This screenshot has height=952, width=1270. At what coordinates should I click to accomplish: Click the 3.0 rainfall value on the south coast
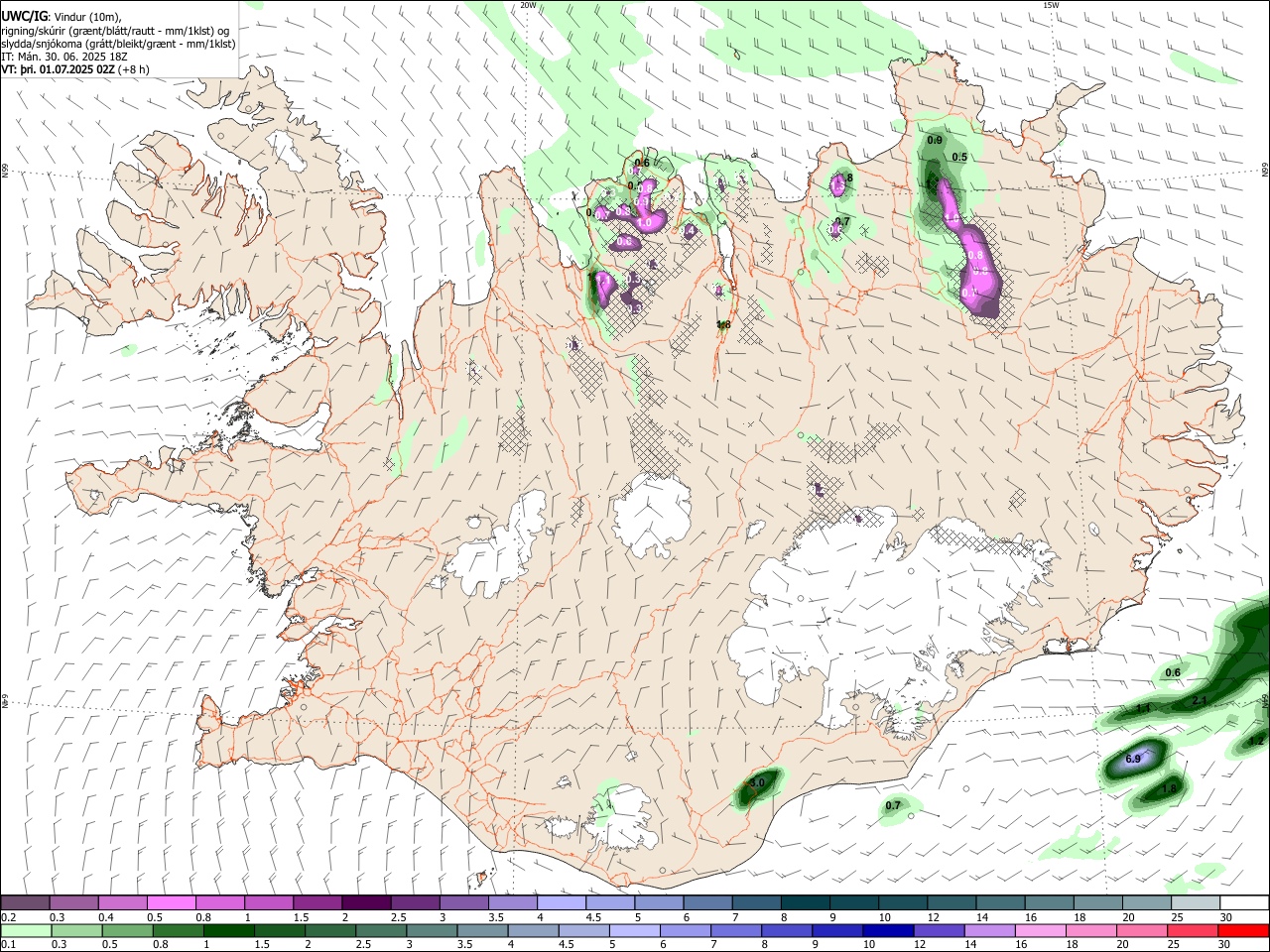point(757,783)
